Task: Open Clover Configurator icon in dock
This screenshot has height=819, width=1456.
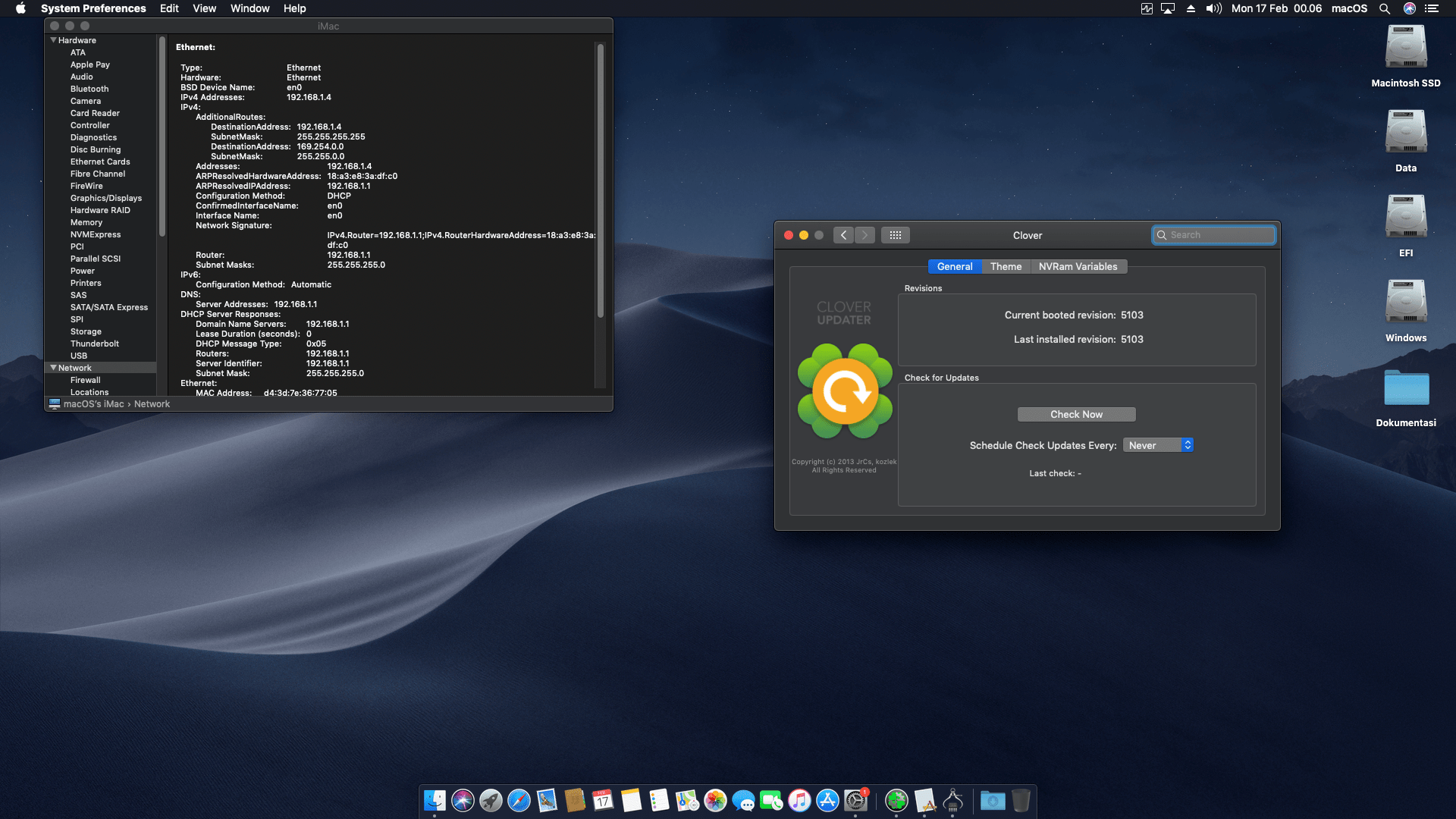Action: [896, 800]
